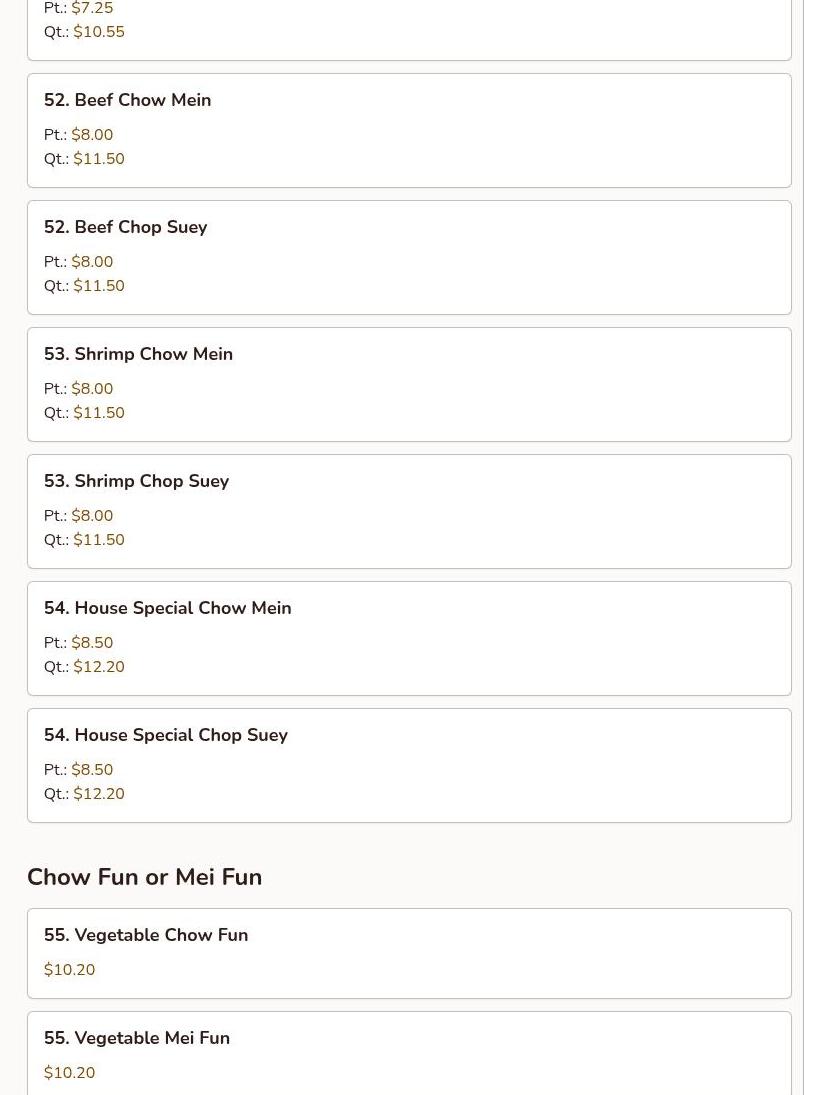Pick the Shrimp Chow Mein pint price

tap(92, 389)
